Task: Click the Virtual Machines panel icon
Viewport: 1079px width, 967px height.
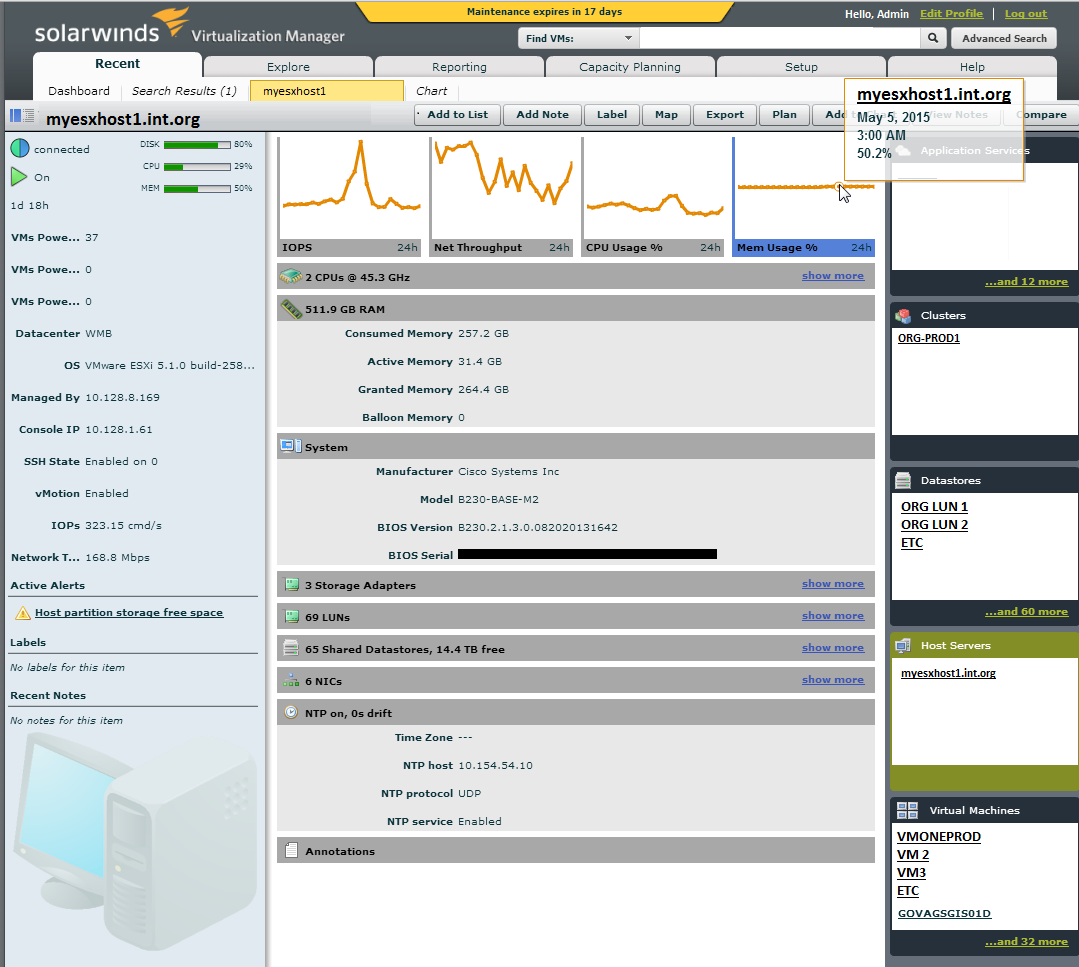Action: coord(908,810)
